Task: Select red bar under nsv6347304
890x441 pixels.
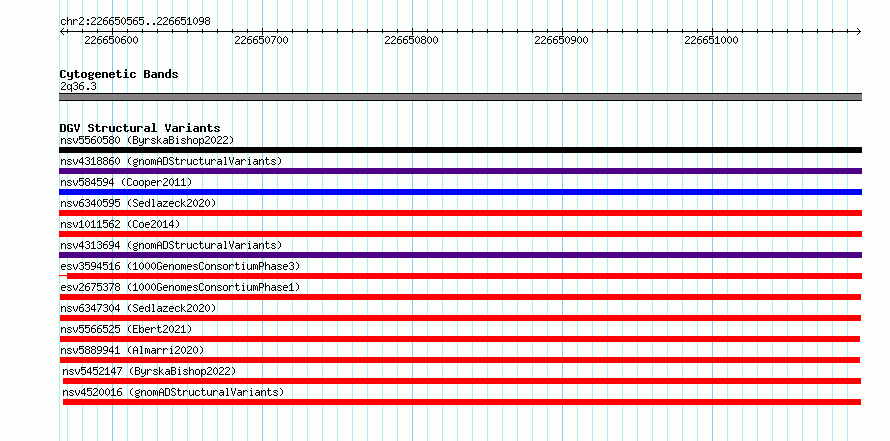Action: pos(460,318)
